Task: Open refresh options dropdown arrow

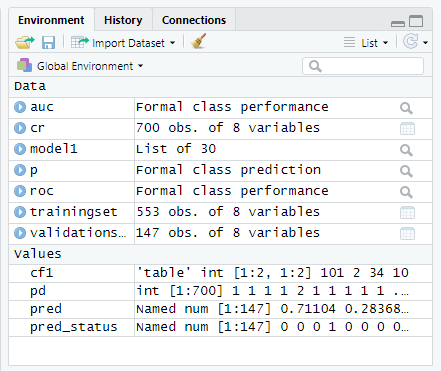Action: pyautogui.click(x=425, y=43)
